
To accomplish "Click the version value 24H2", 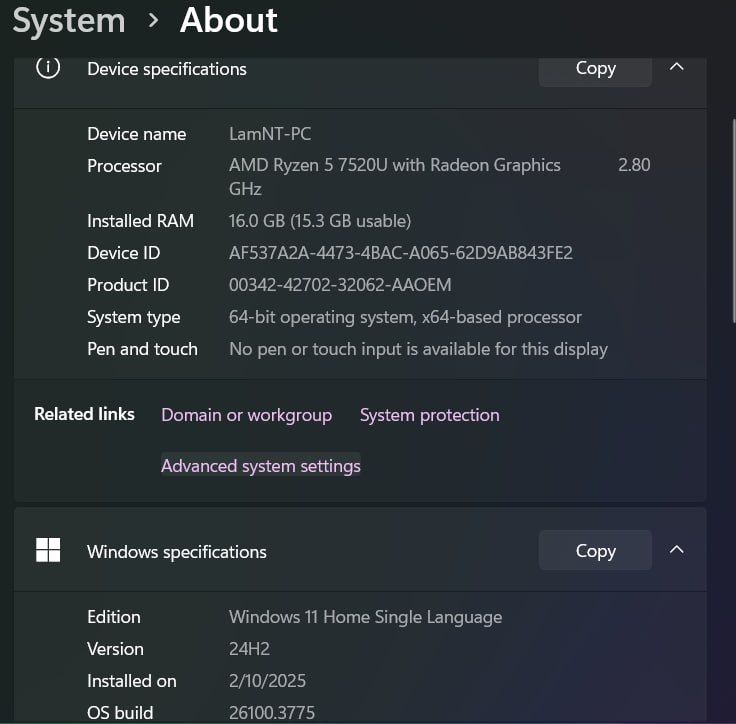I will pos(249,649).
